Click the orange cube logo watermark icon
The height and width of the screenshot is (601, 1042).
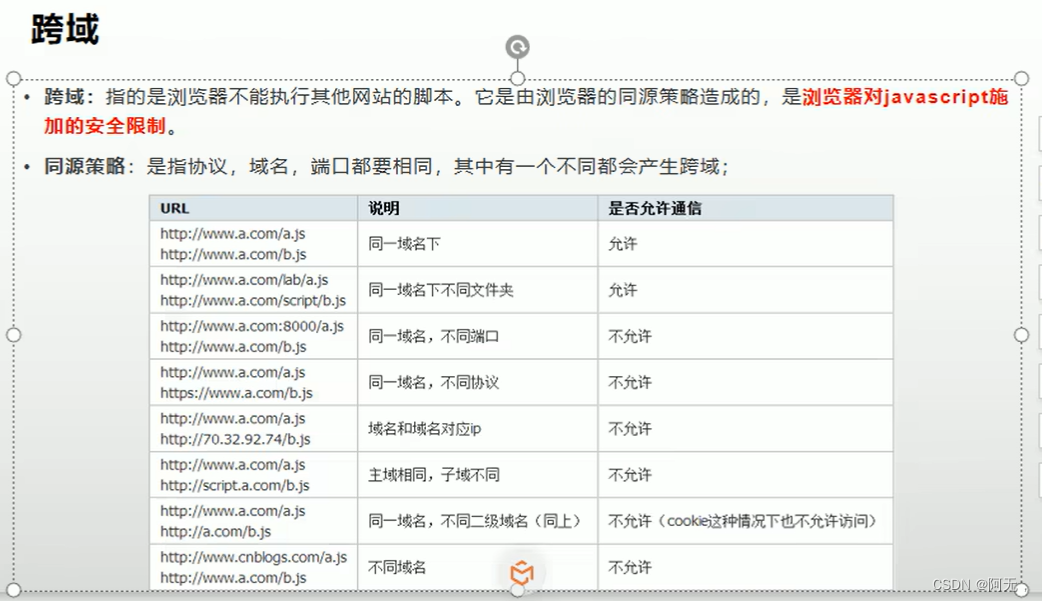pos(521,573)
